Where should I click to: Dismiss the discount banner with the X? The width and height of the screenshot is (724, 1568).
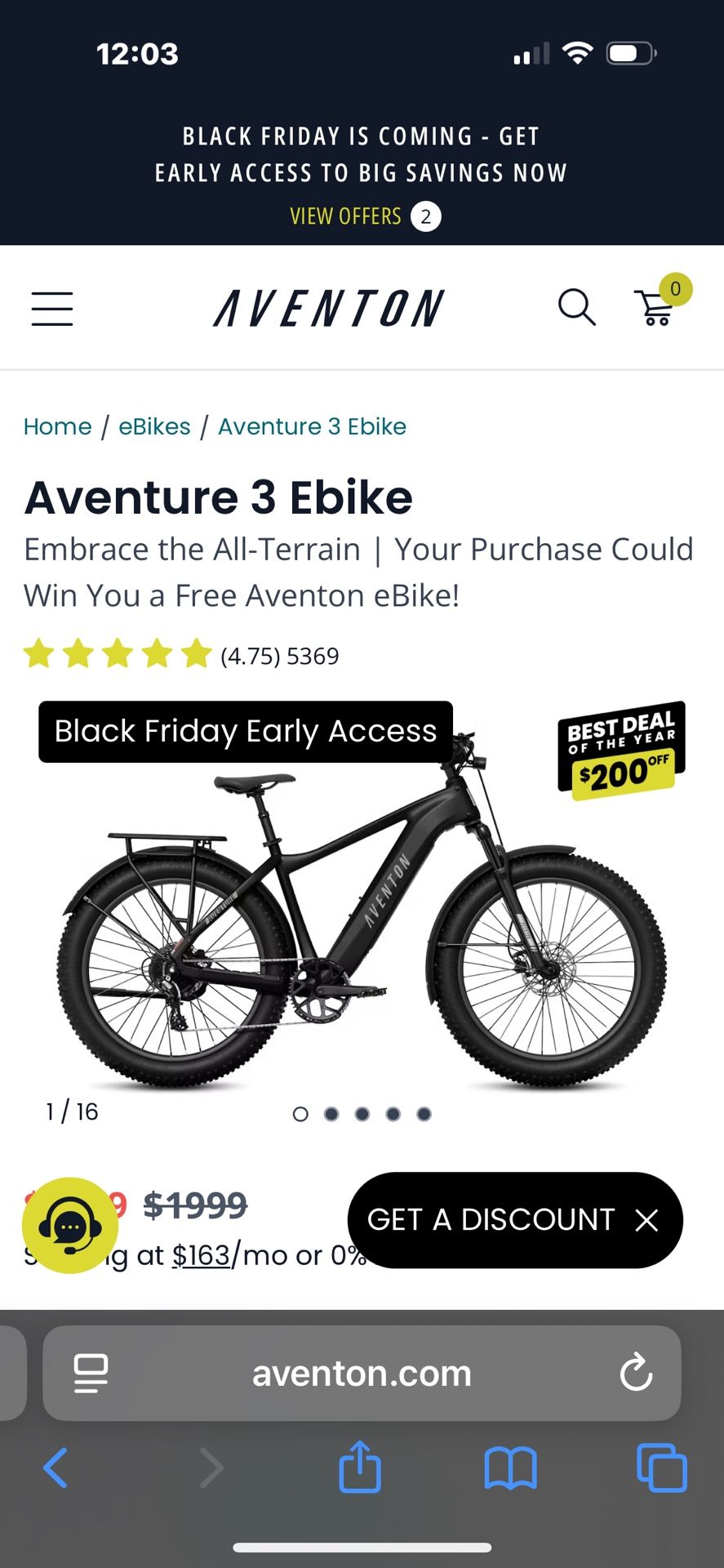coord(646,1220)
